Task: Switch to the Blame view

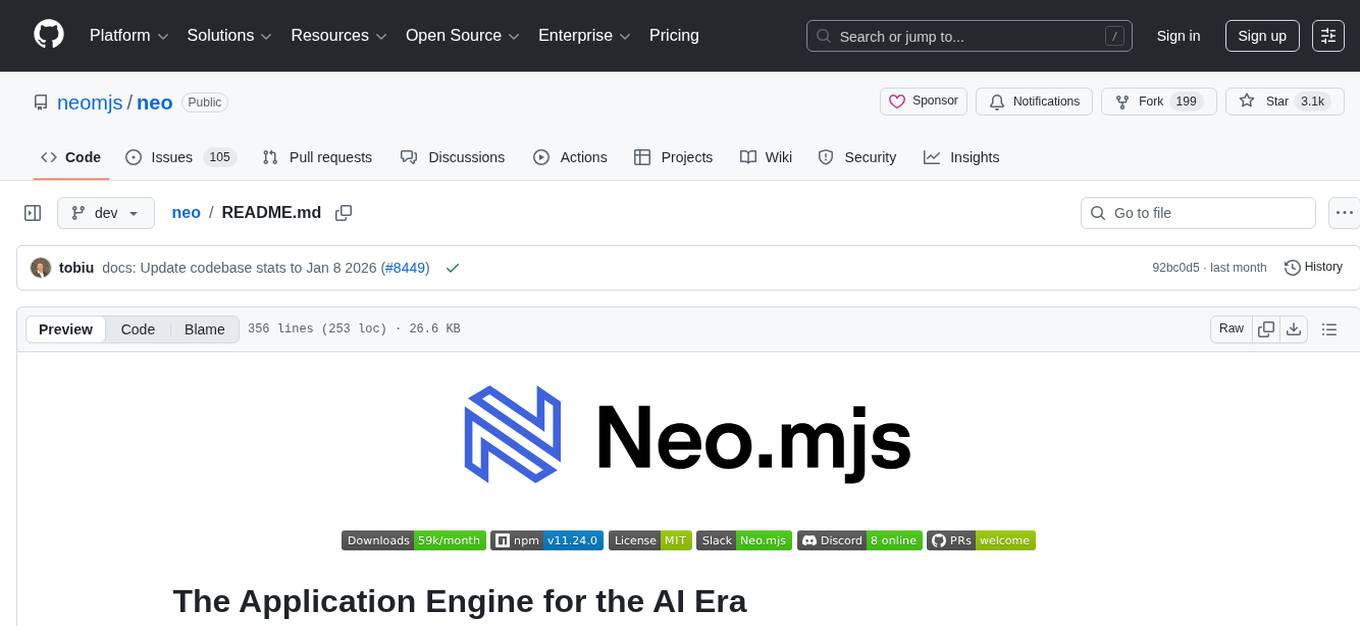Action: point(204,329)
